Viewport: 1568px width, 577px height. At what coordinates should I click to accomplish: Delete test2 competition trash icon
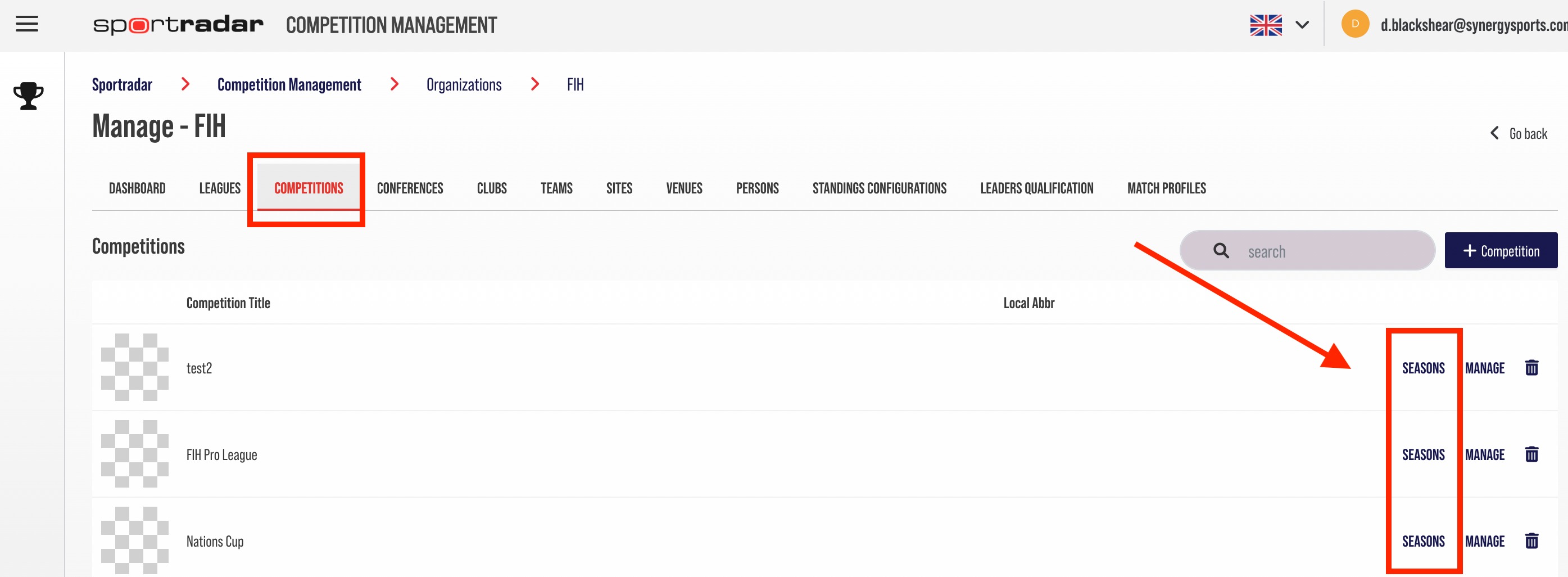(1531, 367)
